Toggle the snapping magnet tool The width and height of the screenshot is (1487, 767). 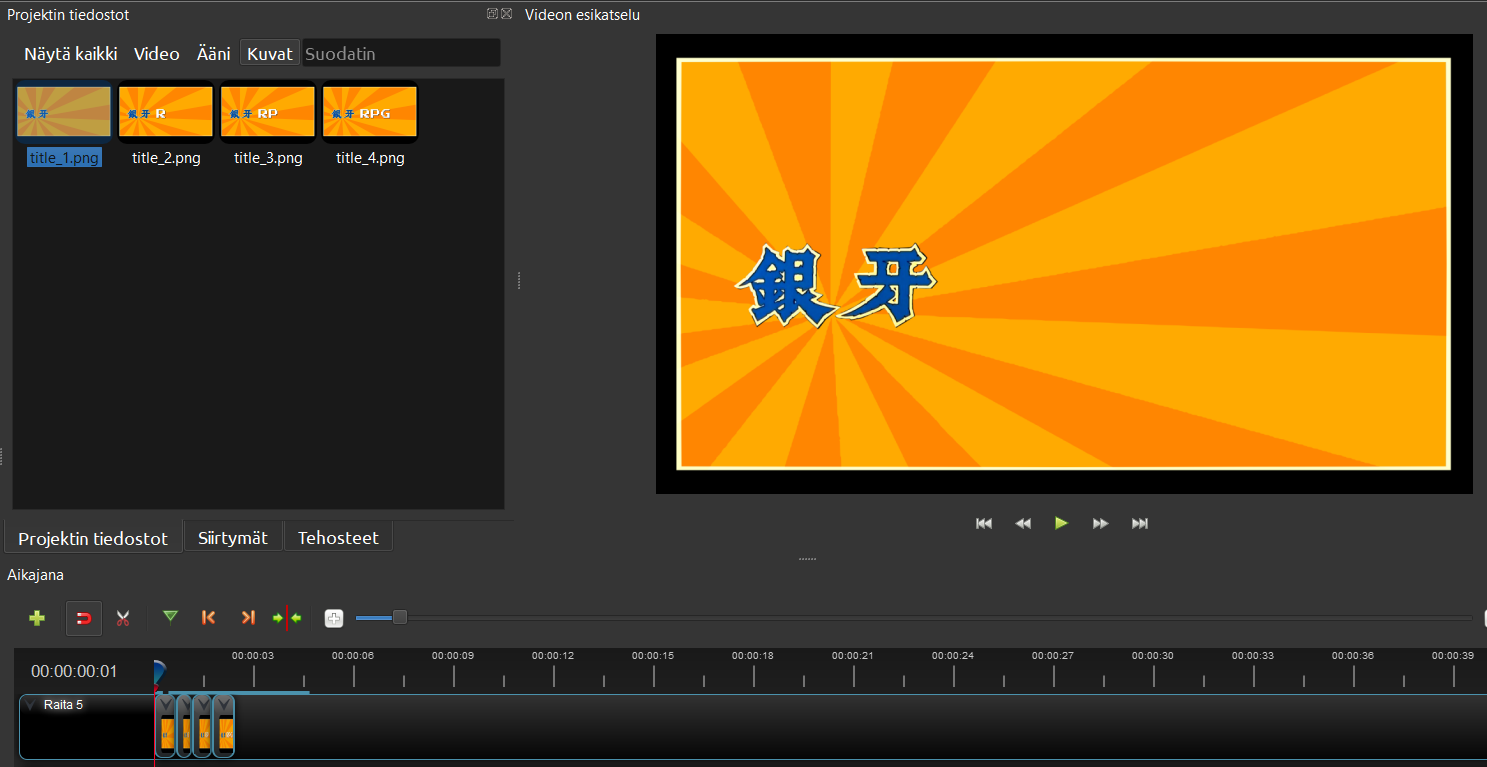84,618
